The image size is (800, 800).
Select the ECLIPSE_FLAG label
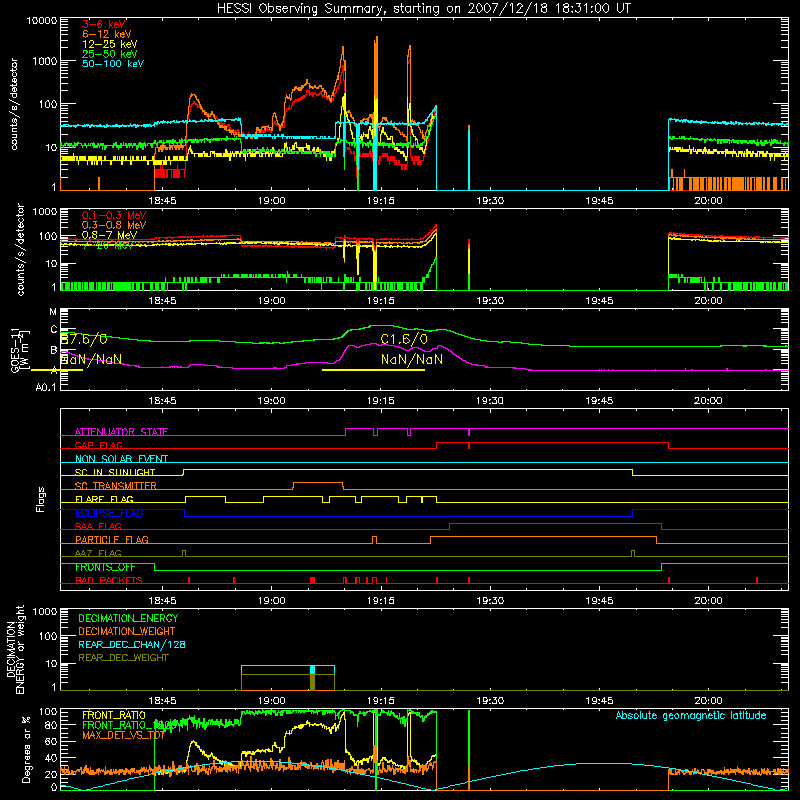109,513
